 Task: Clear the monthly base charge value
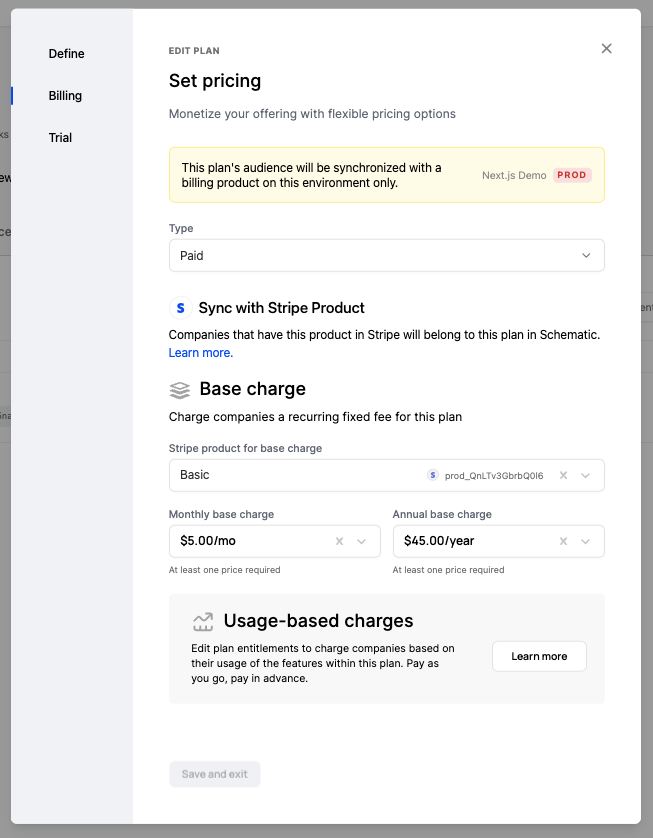coord(339,541)
